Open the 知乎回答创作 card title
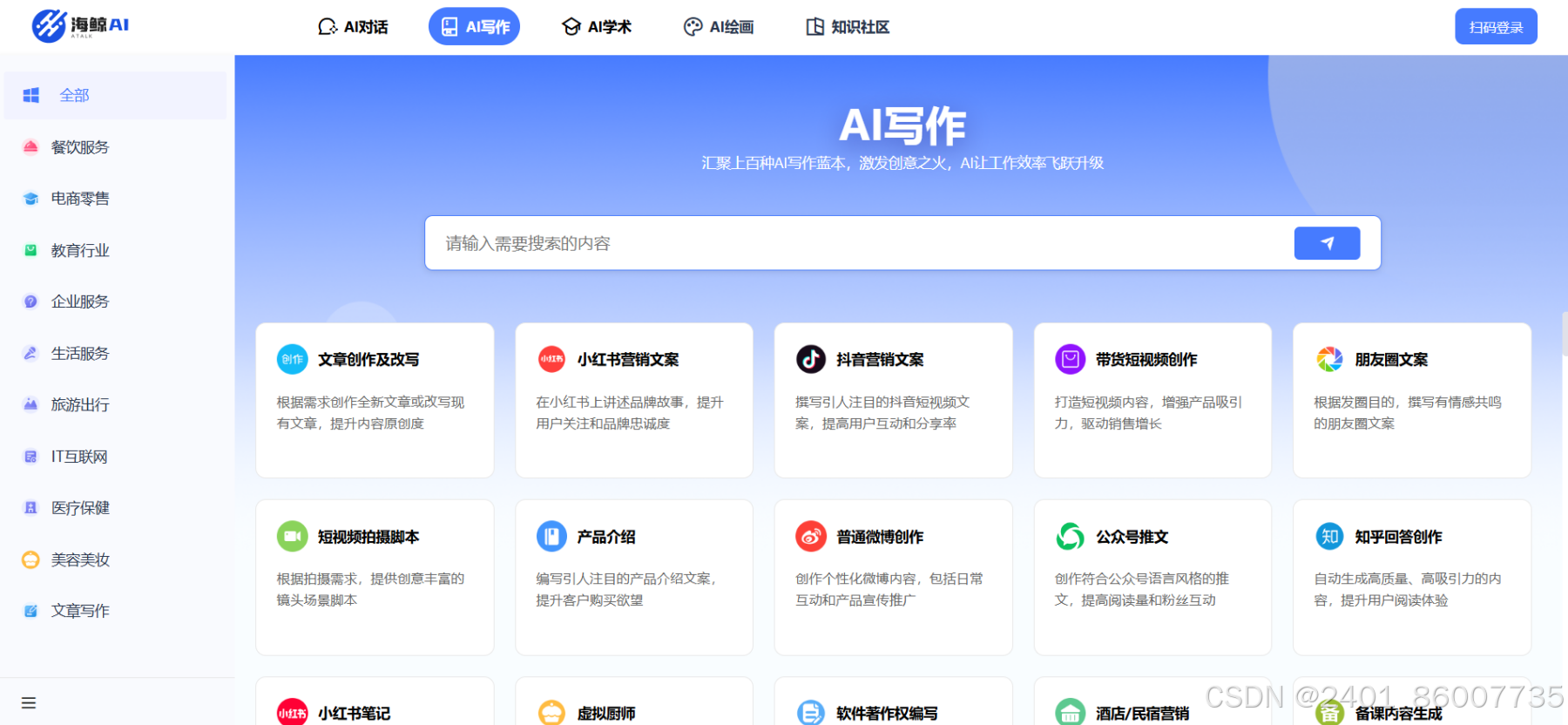The width and height of the screenshot is (1568, 725). coord(1398,537)
